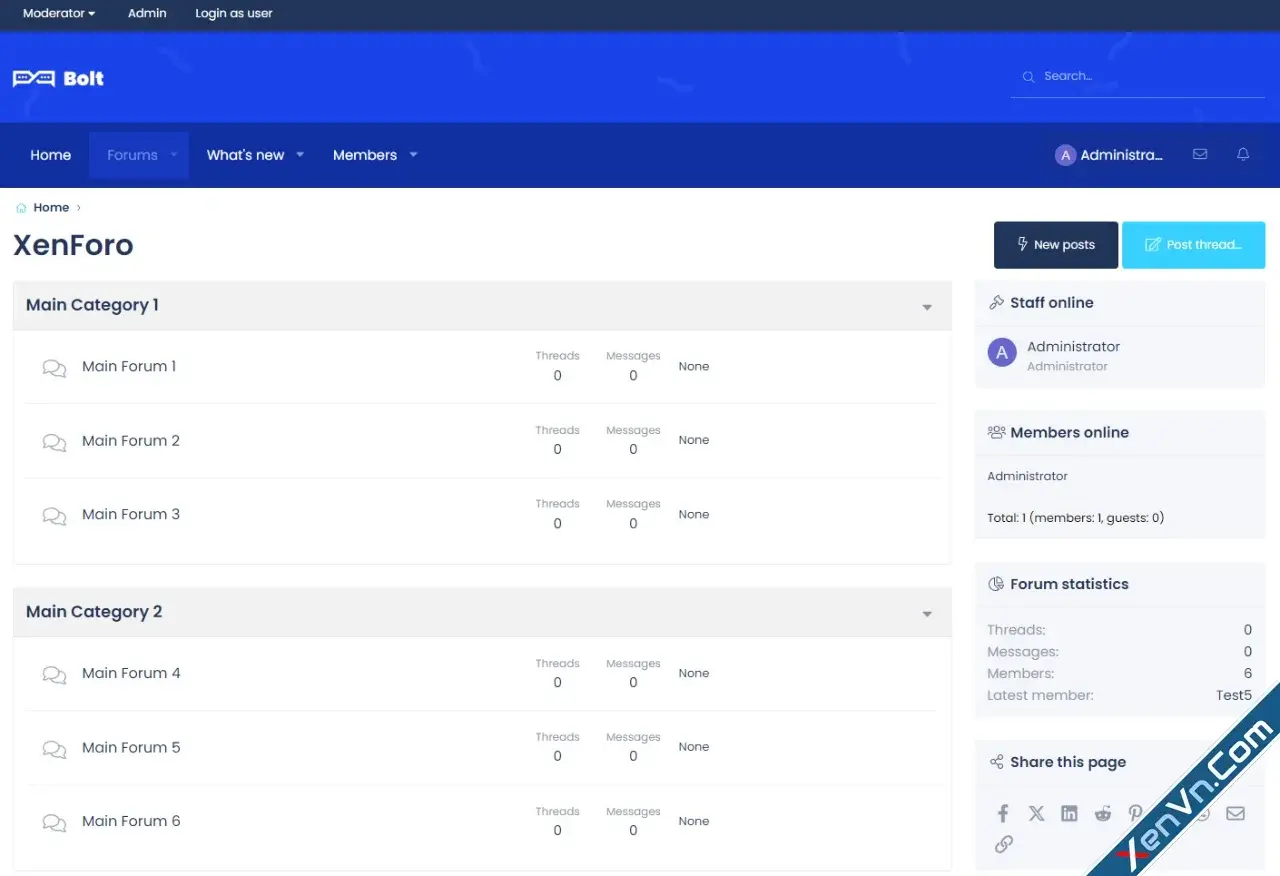Open the latest member Test5 link

click(1234, 695)
